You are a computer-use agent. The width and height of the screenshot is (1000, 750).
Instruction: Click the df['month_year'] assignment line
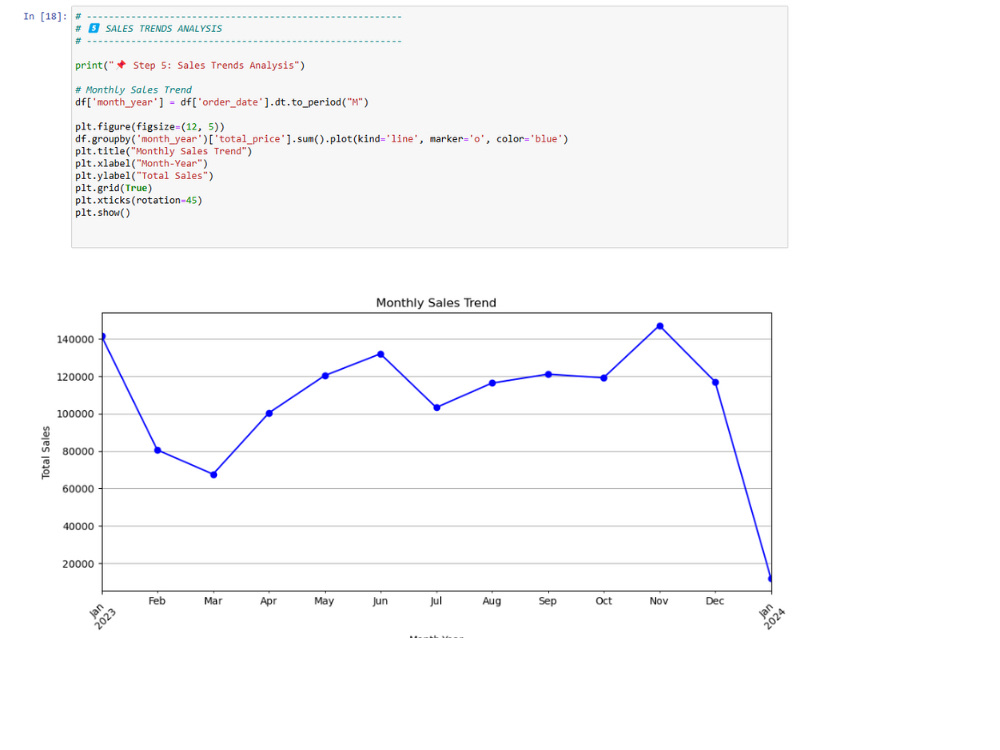(222, 102)
